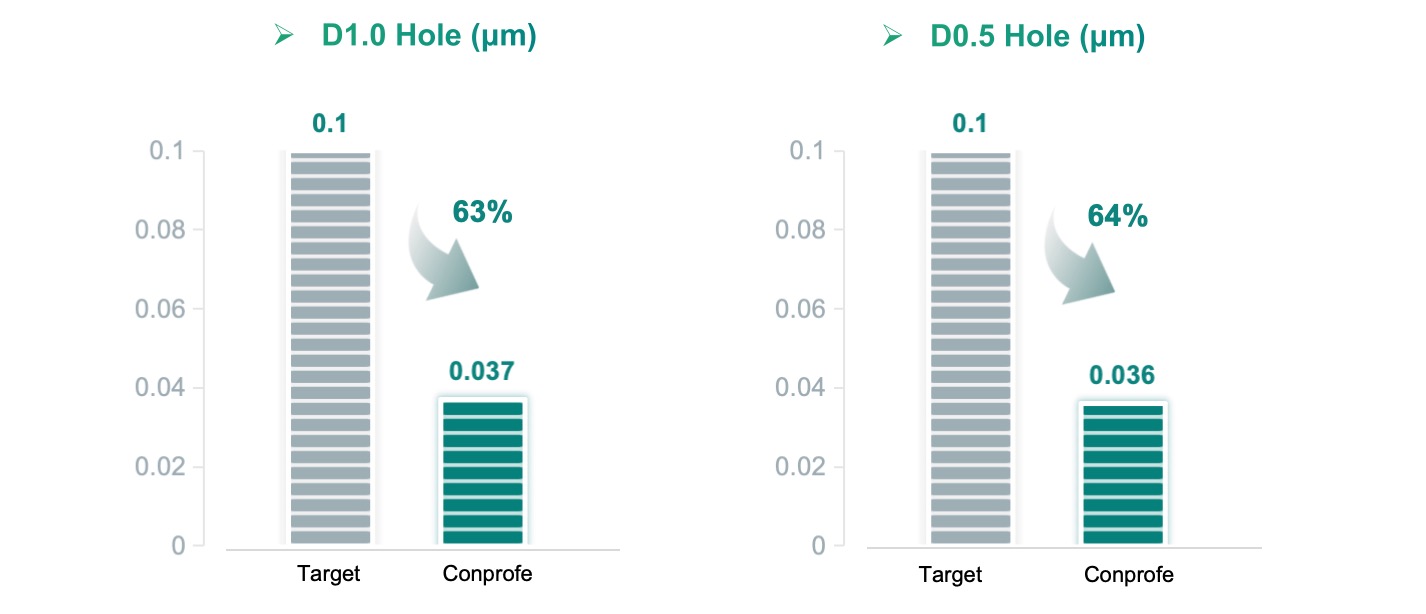Click the arrow bullet beside D1.0 Hole title
The image size is (1426, 614).
point(283,37)
